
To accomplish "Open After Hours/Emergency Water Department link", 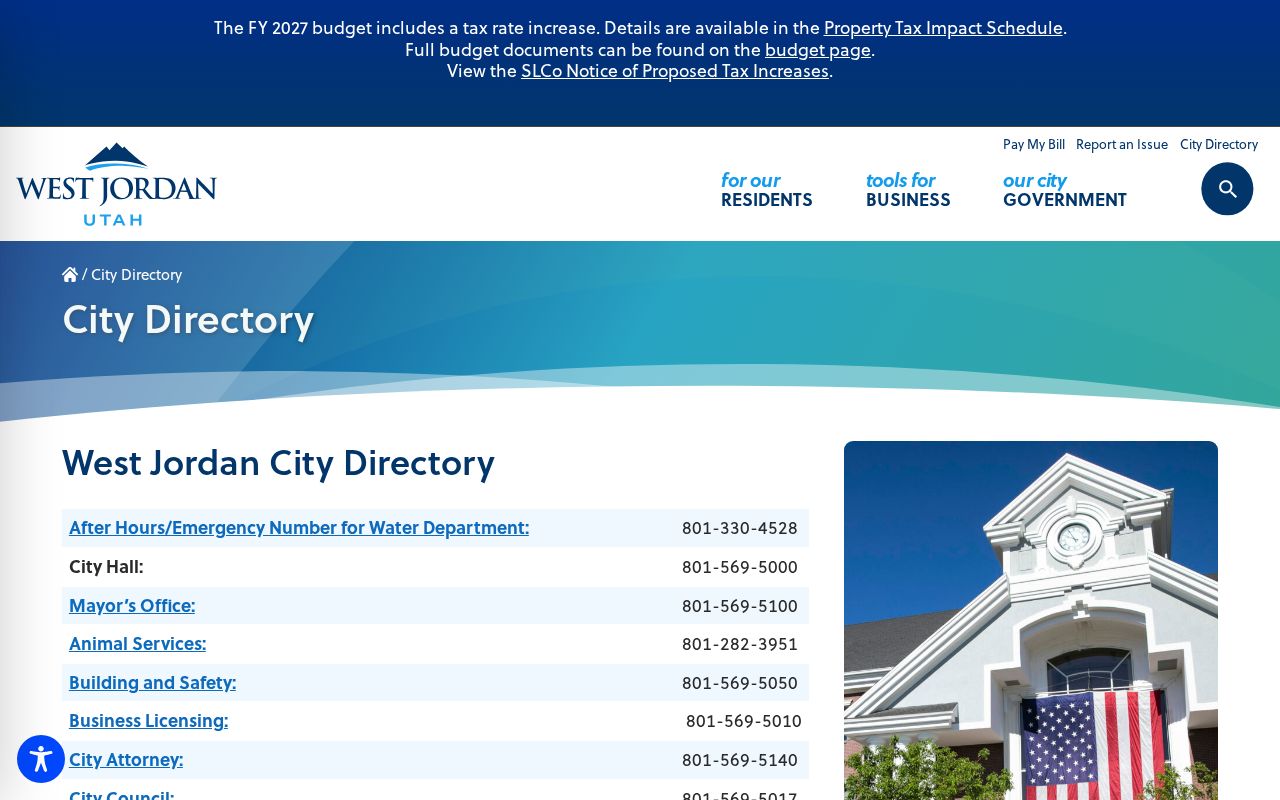I will (299, 527).
